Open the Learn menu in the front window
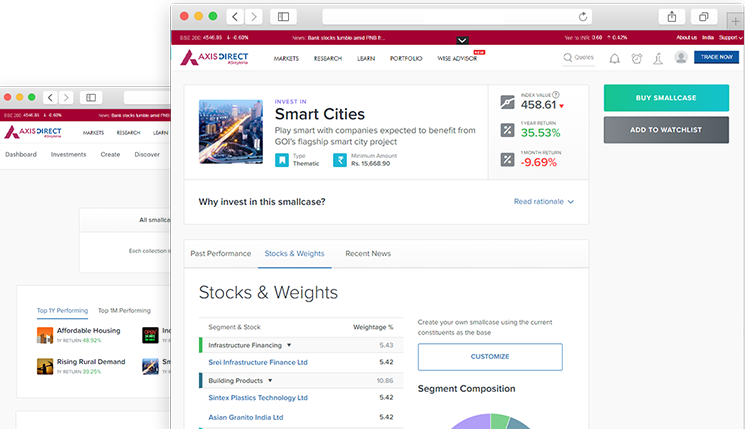Image resolution: width=745 pixels, height=429 pixels. click(366, 58)
